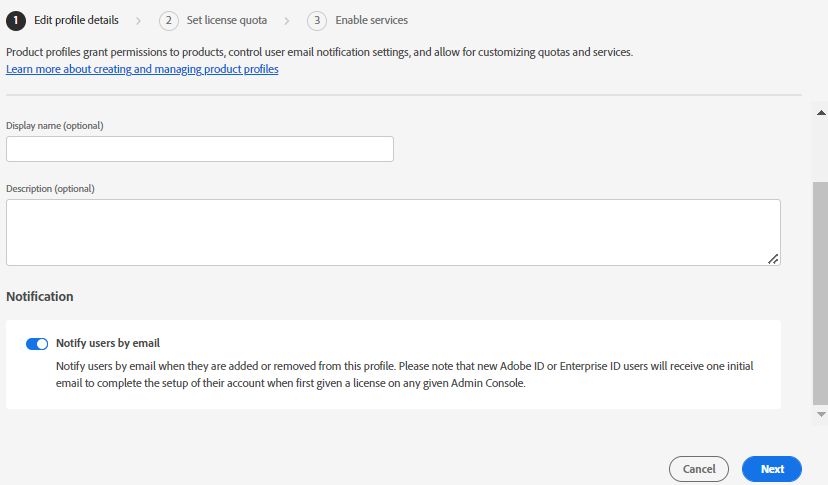Focus the Display name text field

click(x=200, y=149)
